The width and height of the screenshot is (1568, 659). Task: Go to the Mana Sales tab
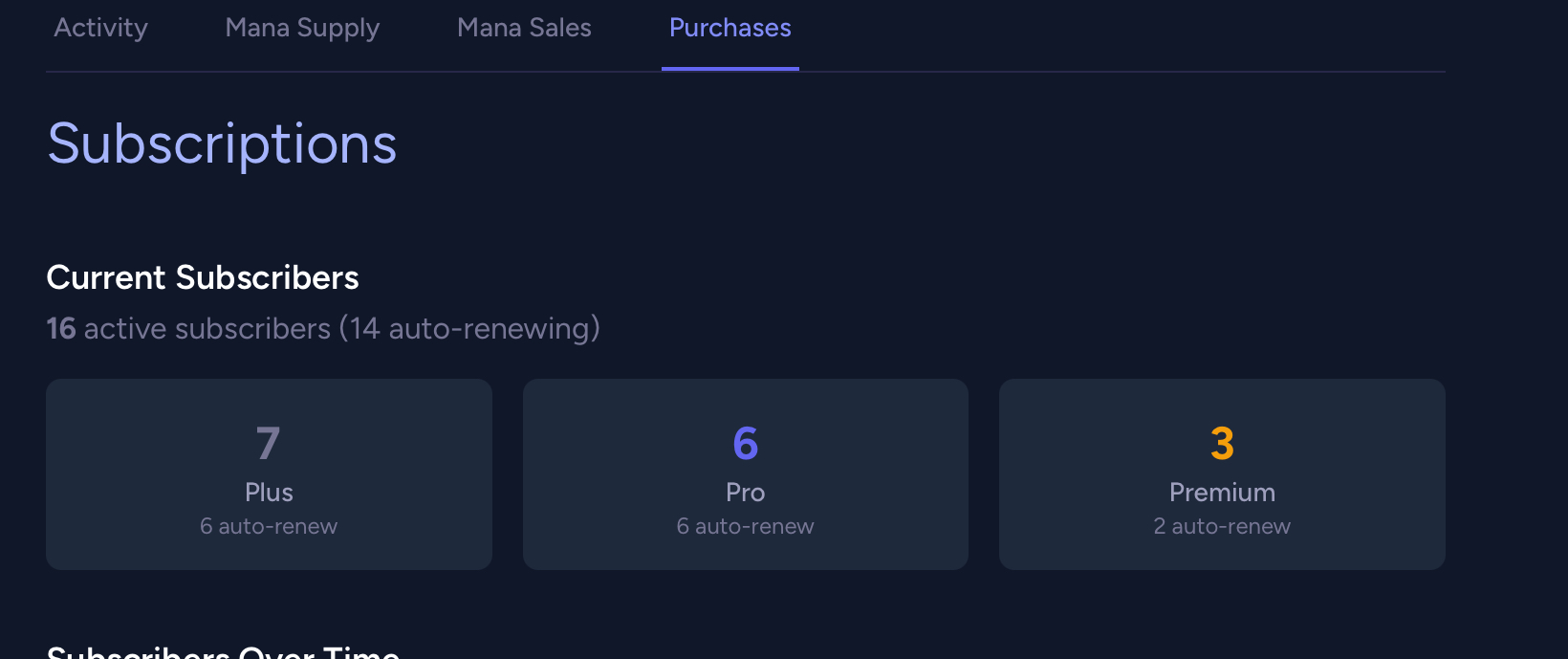point(524,29)
